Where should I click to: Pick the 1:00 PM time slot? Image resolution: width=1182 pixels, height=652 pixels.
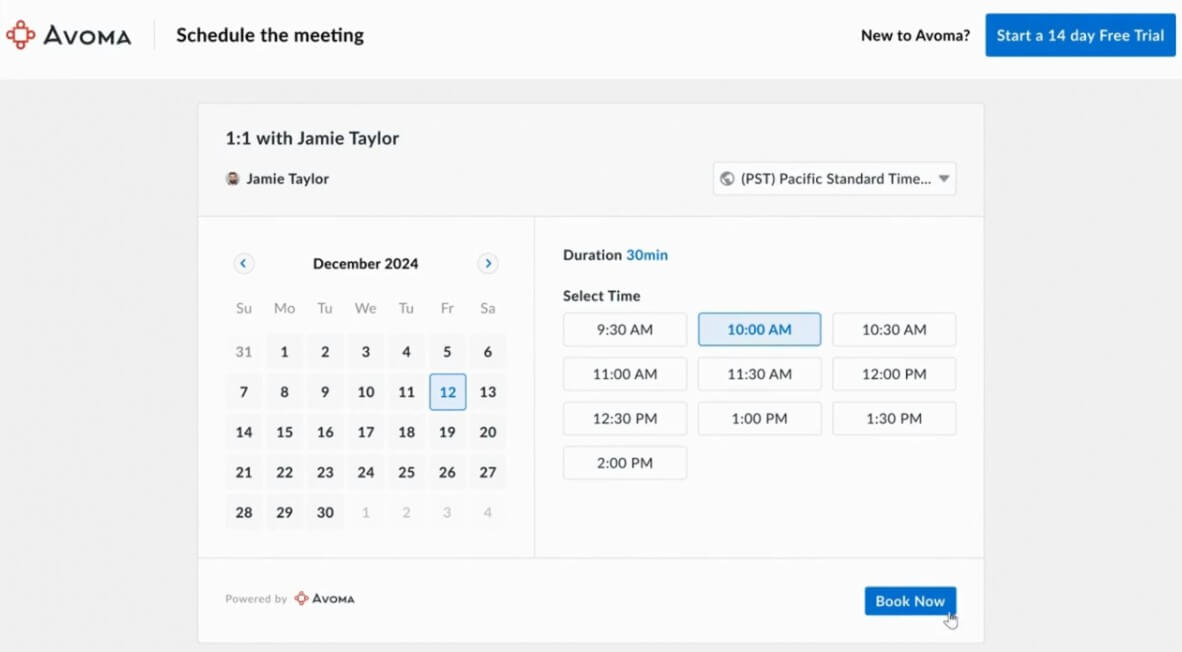[759, 418]
